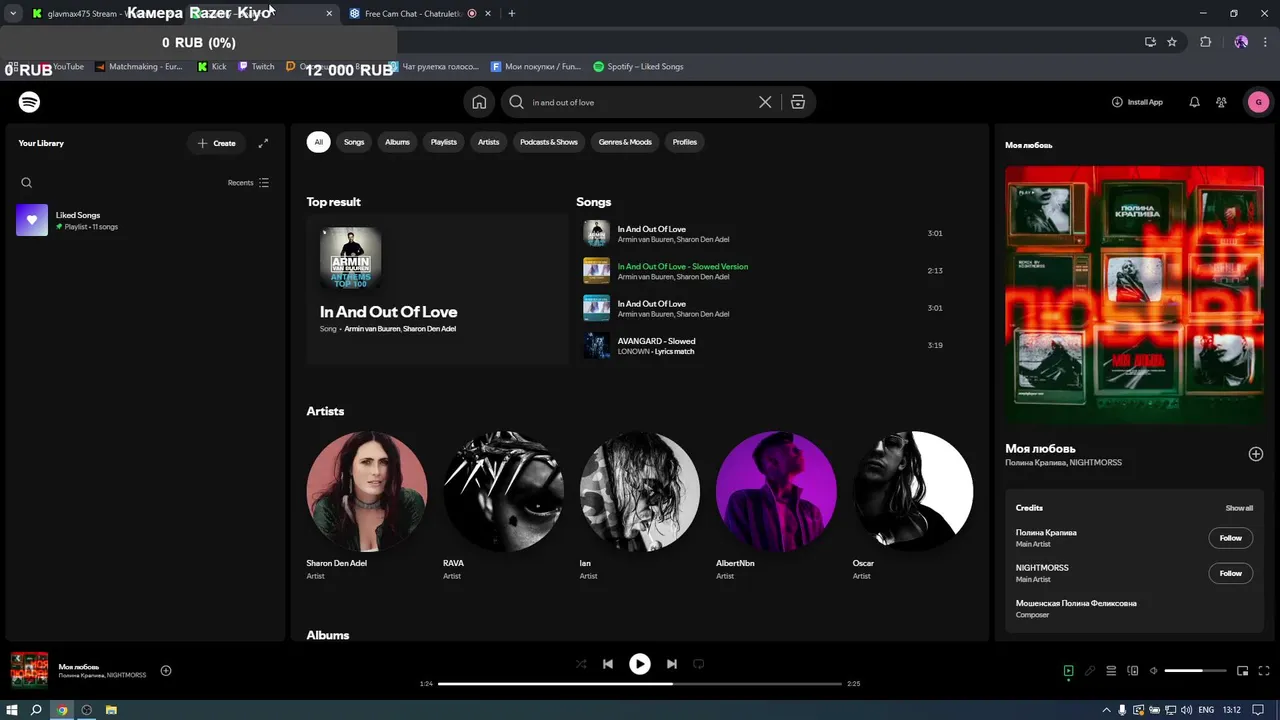Open the lyrics microphone icon

[1090, 671]
